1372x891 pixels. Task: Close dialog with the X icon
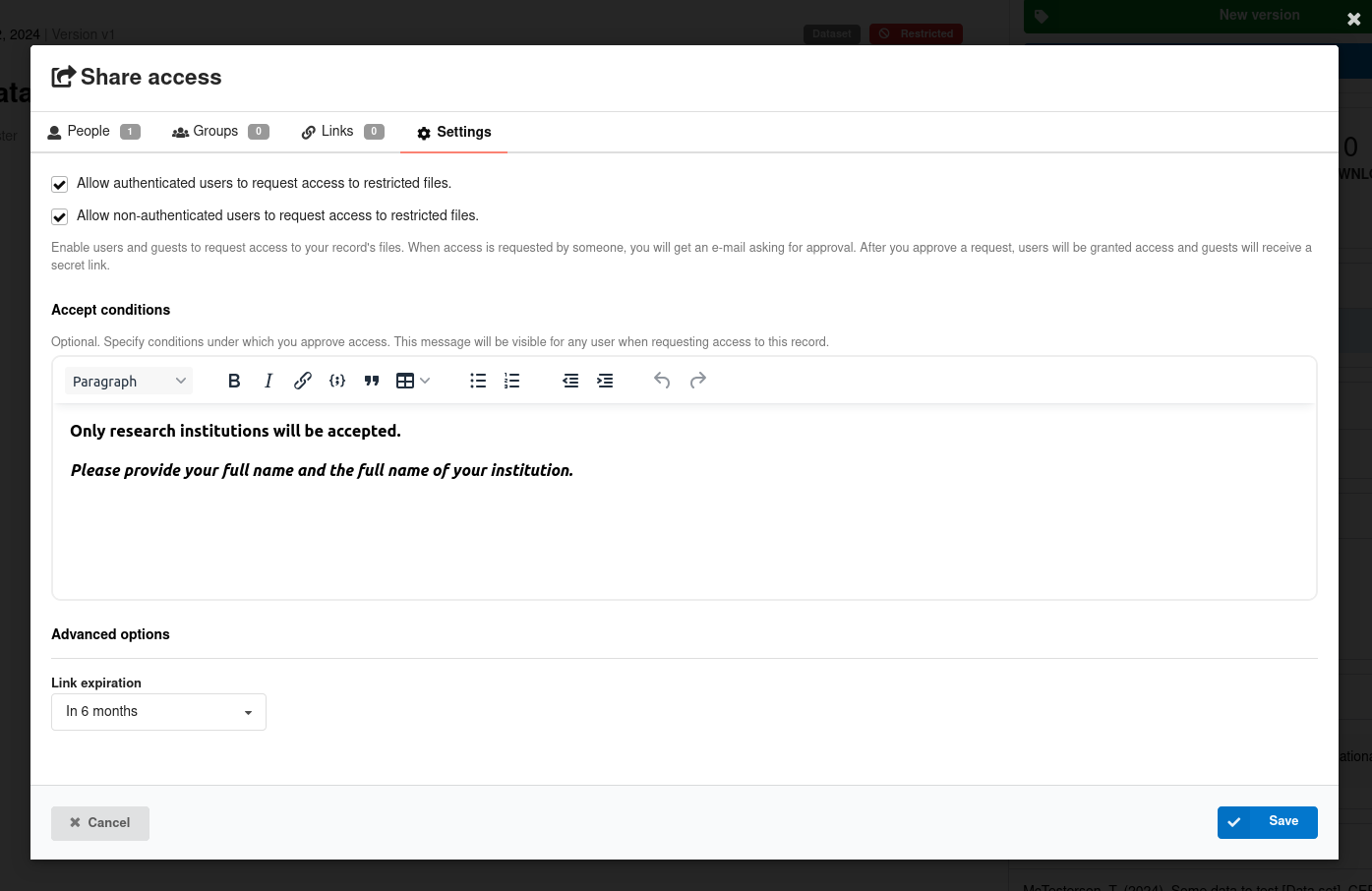1353,19
